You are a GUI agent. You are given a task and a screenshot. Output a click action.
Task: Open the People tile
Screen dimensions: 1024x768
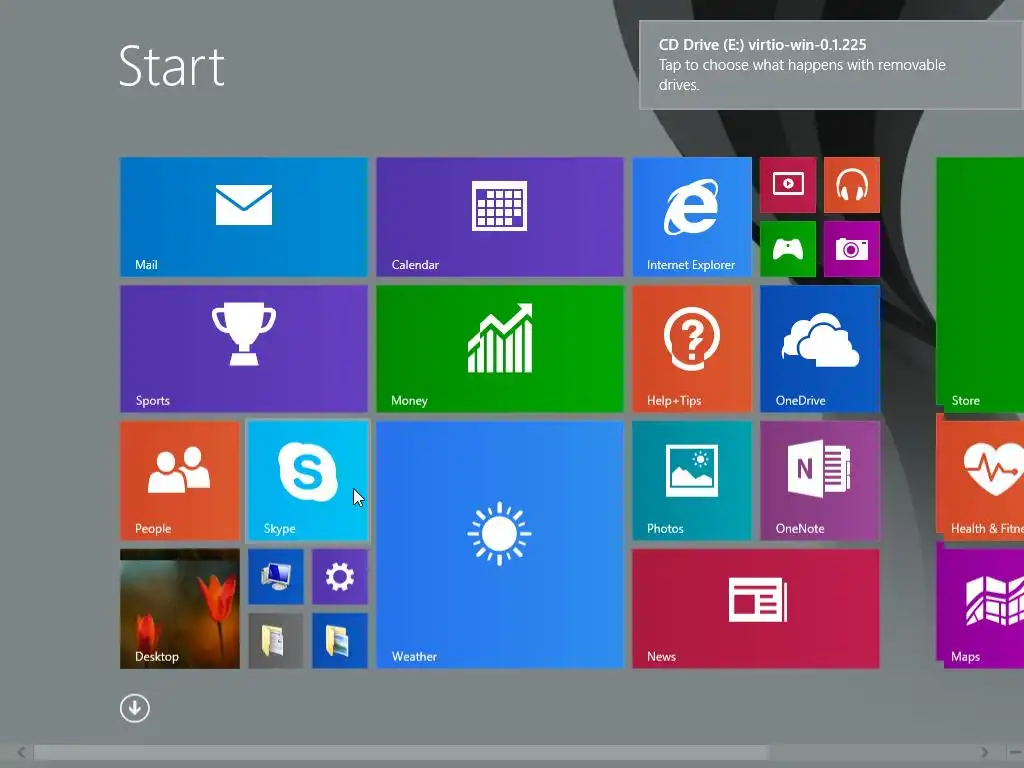coord(180,481)
